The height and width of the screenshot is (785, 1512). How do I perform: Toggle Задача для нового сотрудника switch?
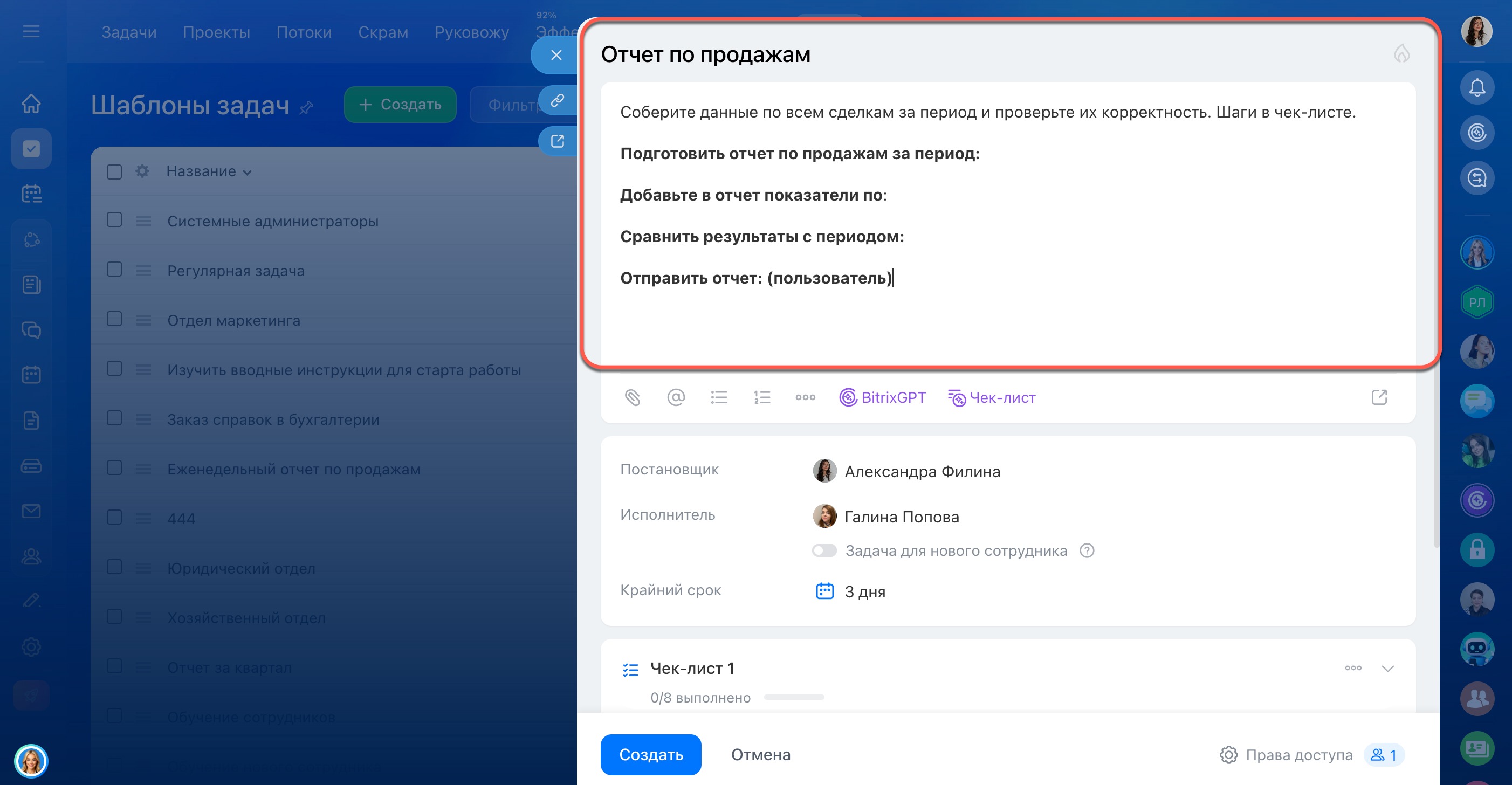[x=824, y=550]
